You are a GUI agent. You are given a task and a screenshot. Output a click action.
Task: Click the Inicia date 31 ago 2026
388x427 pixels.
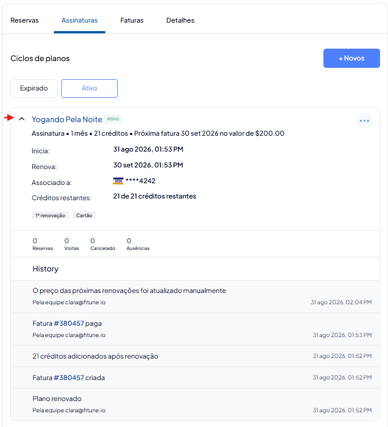(x=148, y=149)
